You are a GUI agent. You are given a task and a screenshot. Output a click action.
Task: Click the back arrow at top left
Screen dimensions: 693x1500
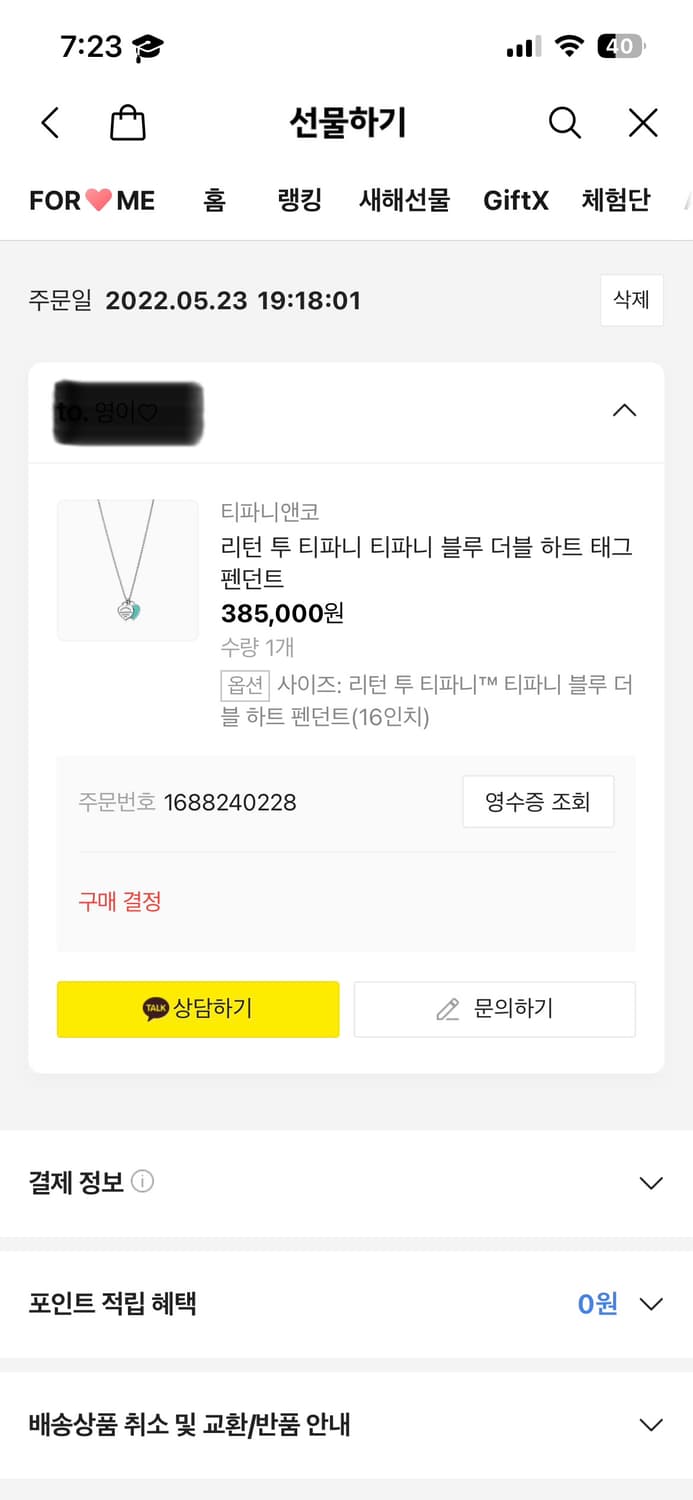tap(50, 121)
